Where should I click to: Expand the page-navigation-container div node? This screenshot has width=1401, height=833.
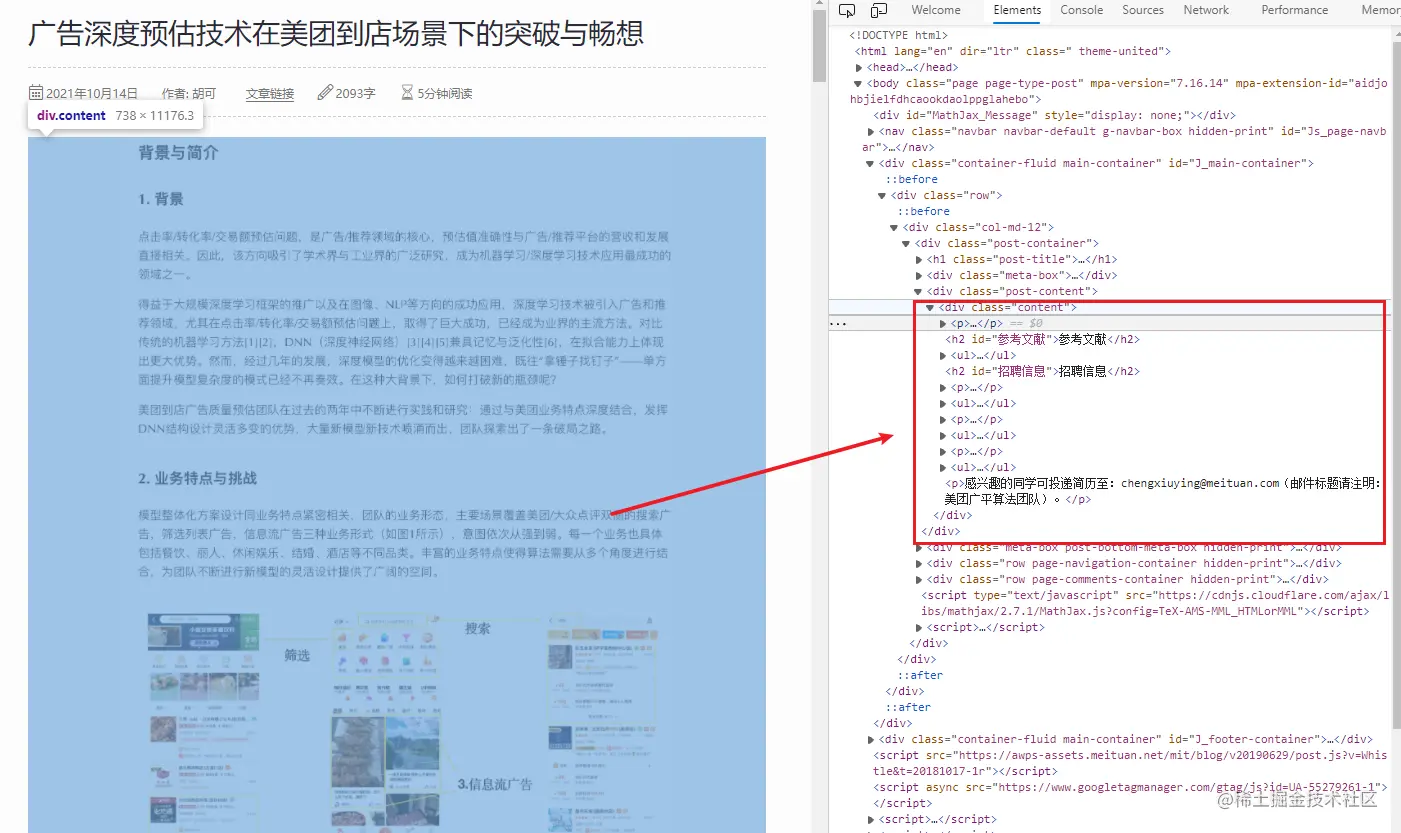919,563
